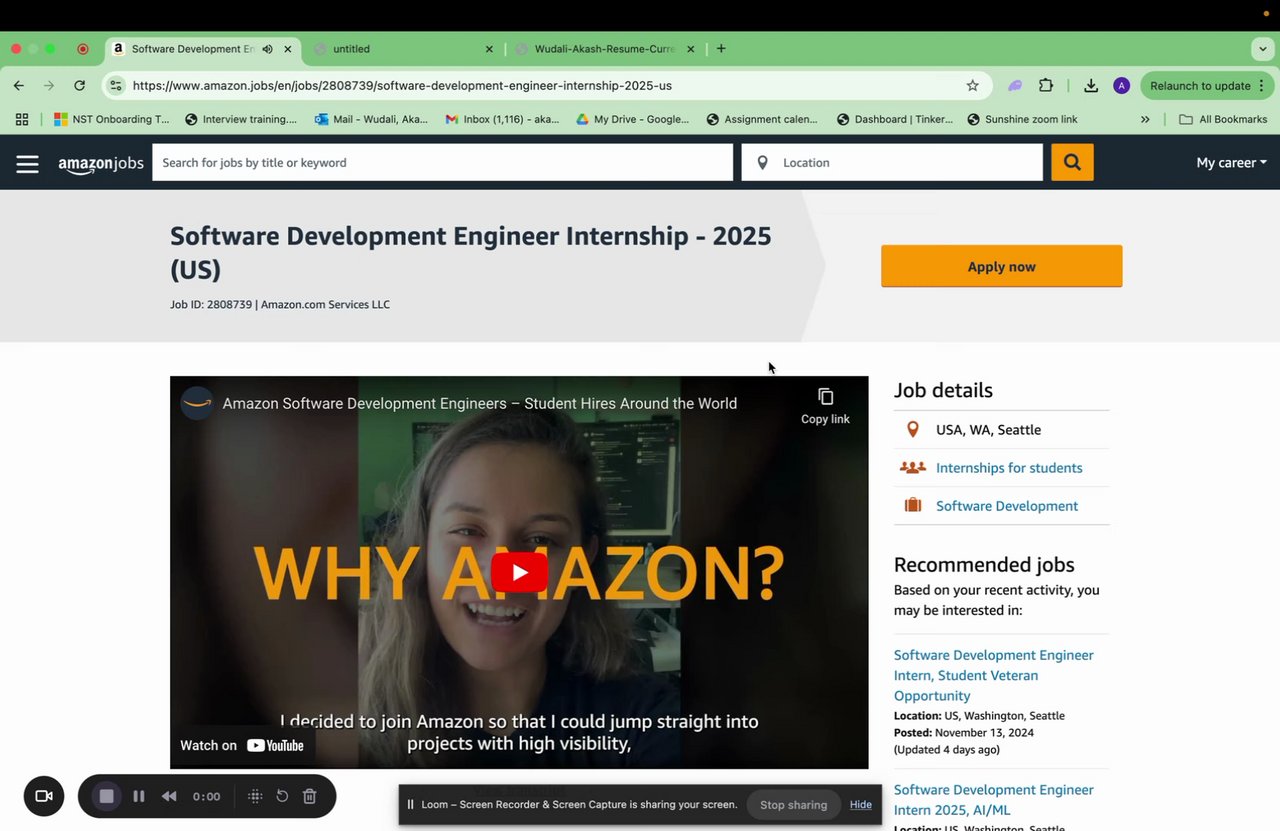Close the Wudali-Akash-Resume tab
This screenshot has height=831, width=1280.
pos(690,48)
